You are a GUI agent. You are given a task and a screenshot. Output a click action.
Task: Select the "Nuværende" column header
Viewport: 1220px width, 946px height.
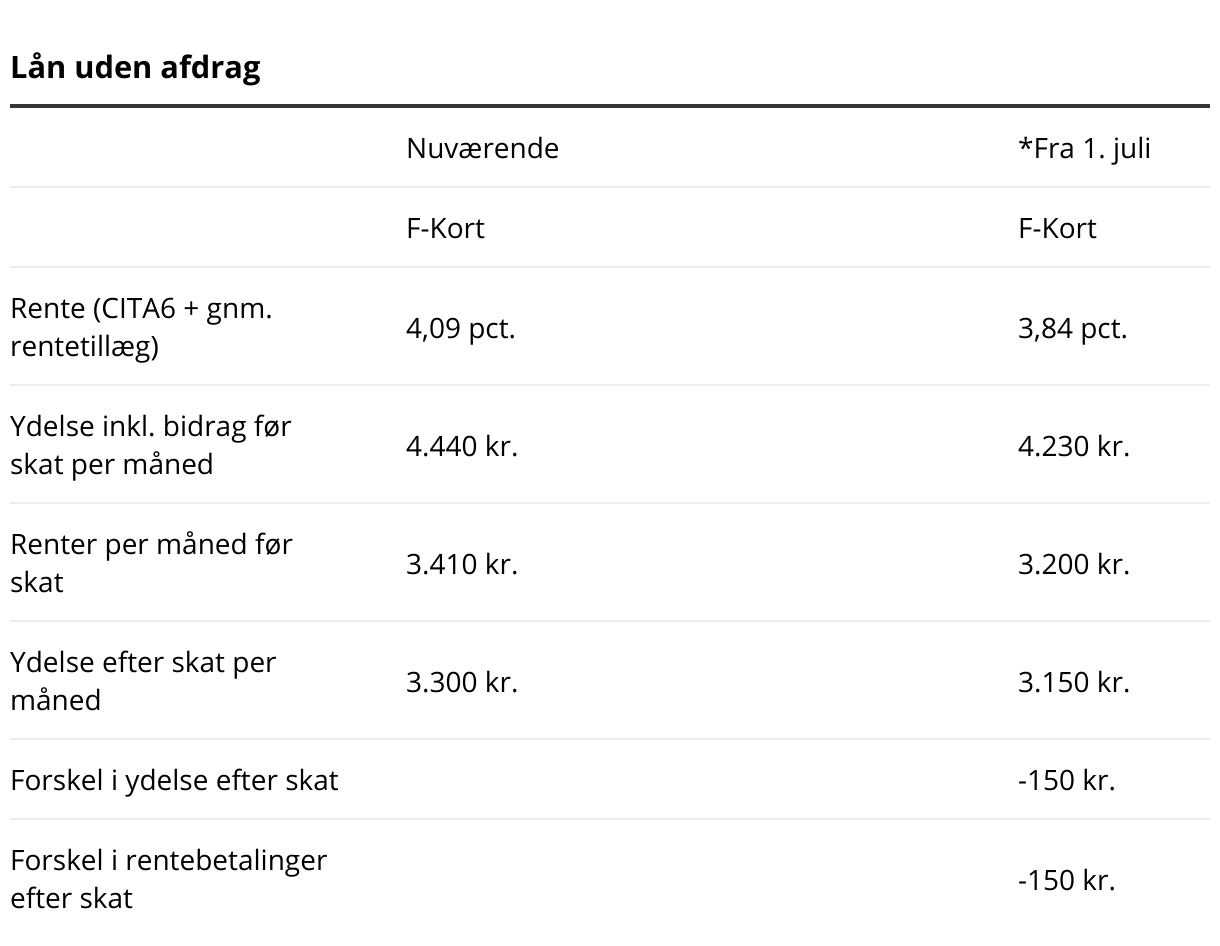pyautogui.click(x=482, y=148)
